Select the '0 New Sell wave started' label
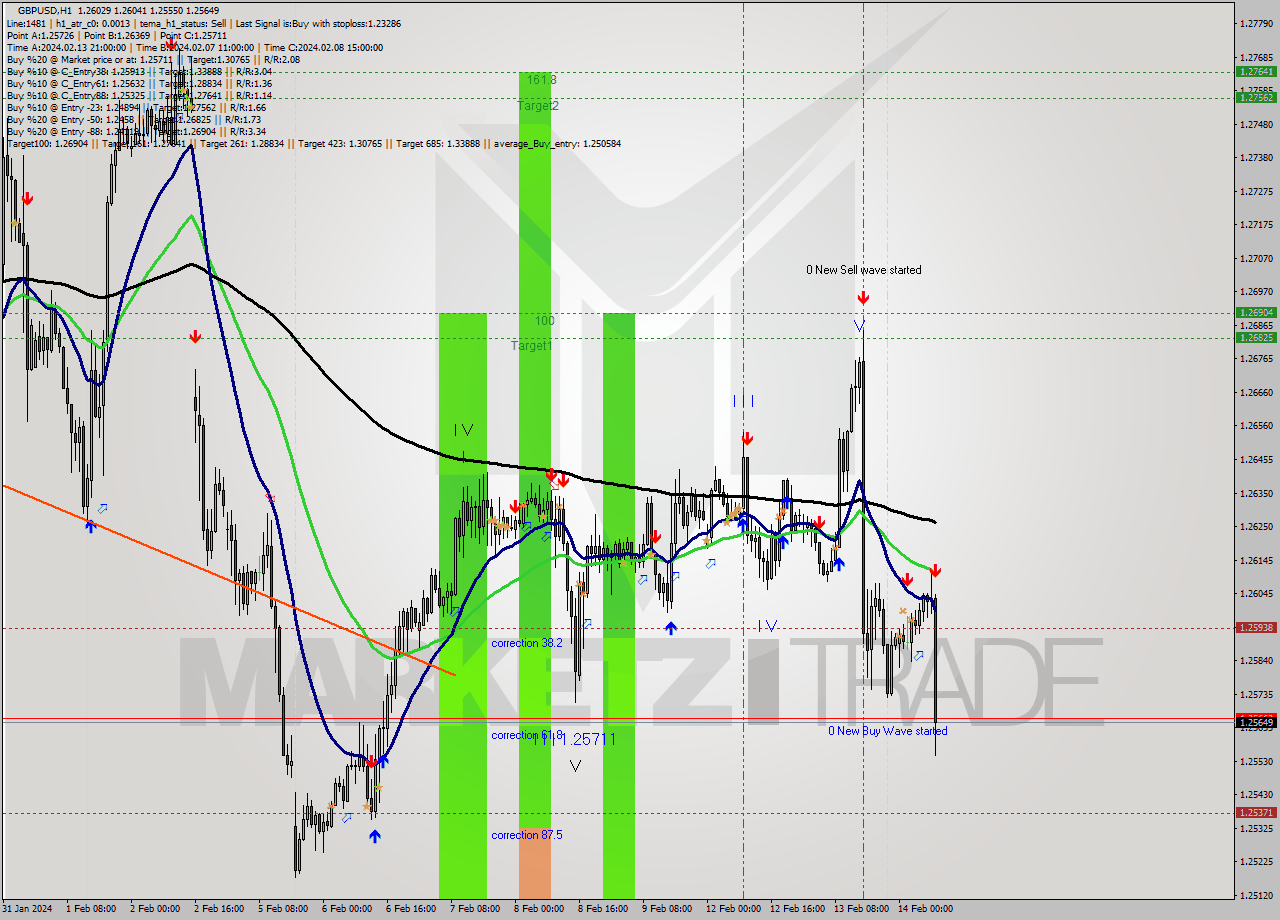1280x920 pixels. (864, 270)
